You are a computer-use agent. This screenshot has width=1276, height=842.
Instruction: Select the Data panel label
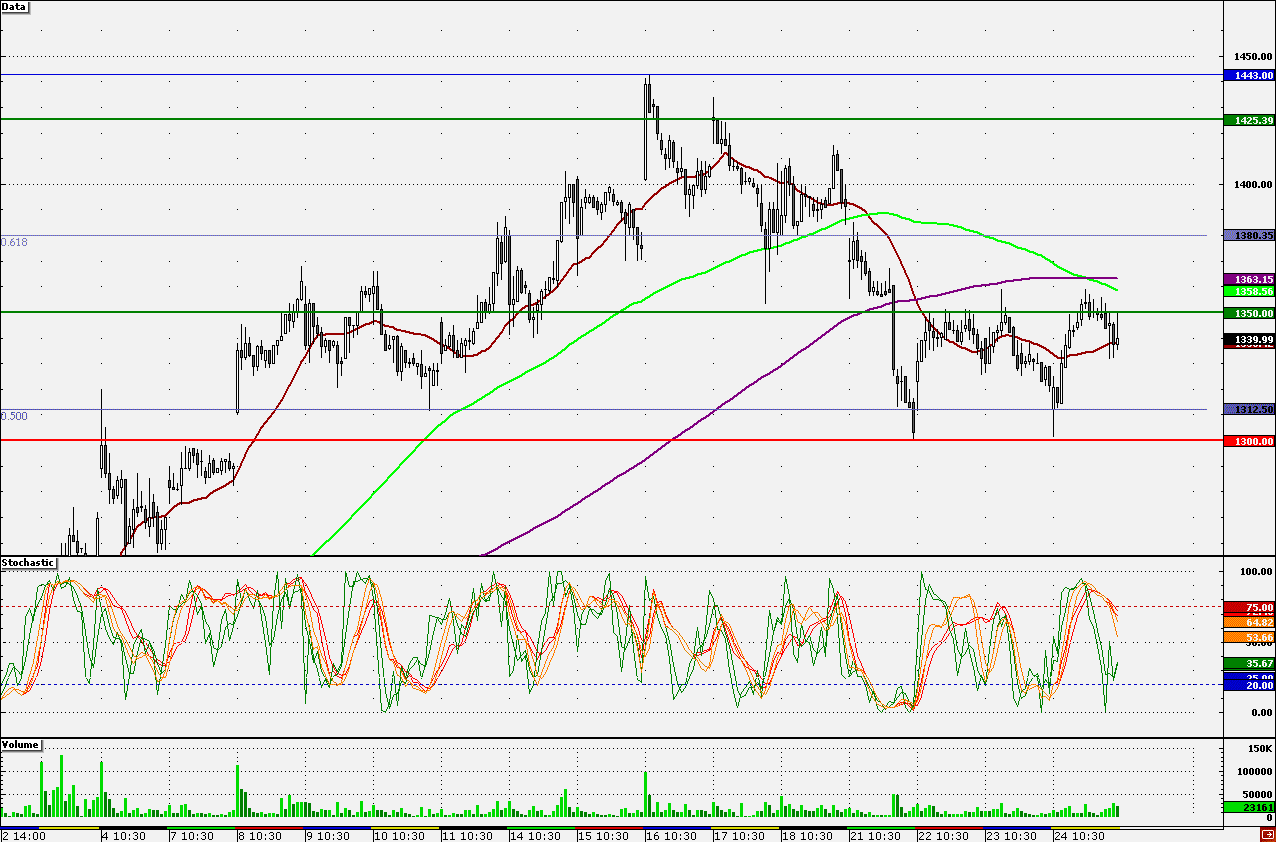point(15,6)
